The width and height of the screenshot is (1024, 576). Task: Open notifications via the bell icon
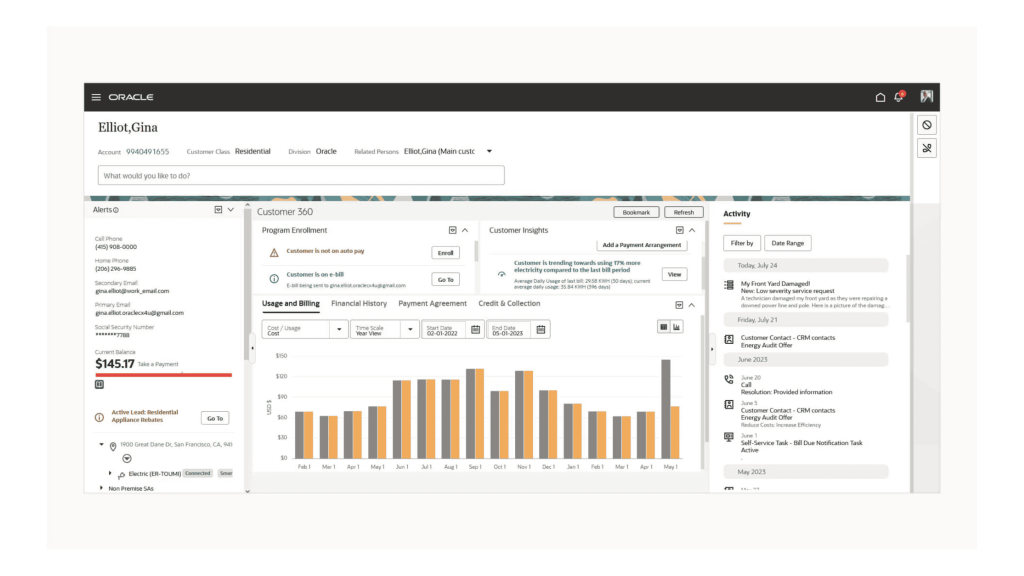899,97
